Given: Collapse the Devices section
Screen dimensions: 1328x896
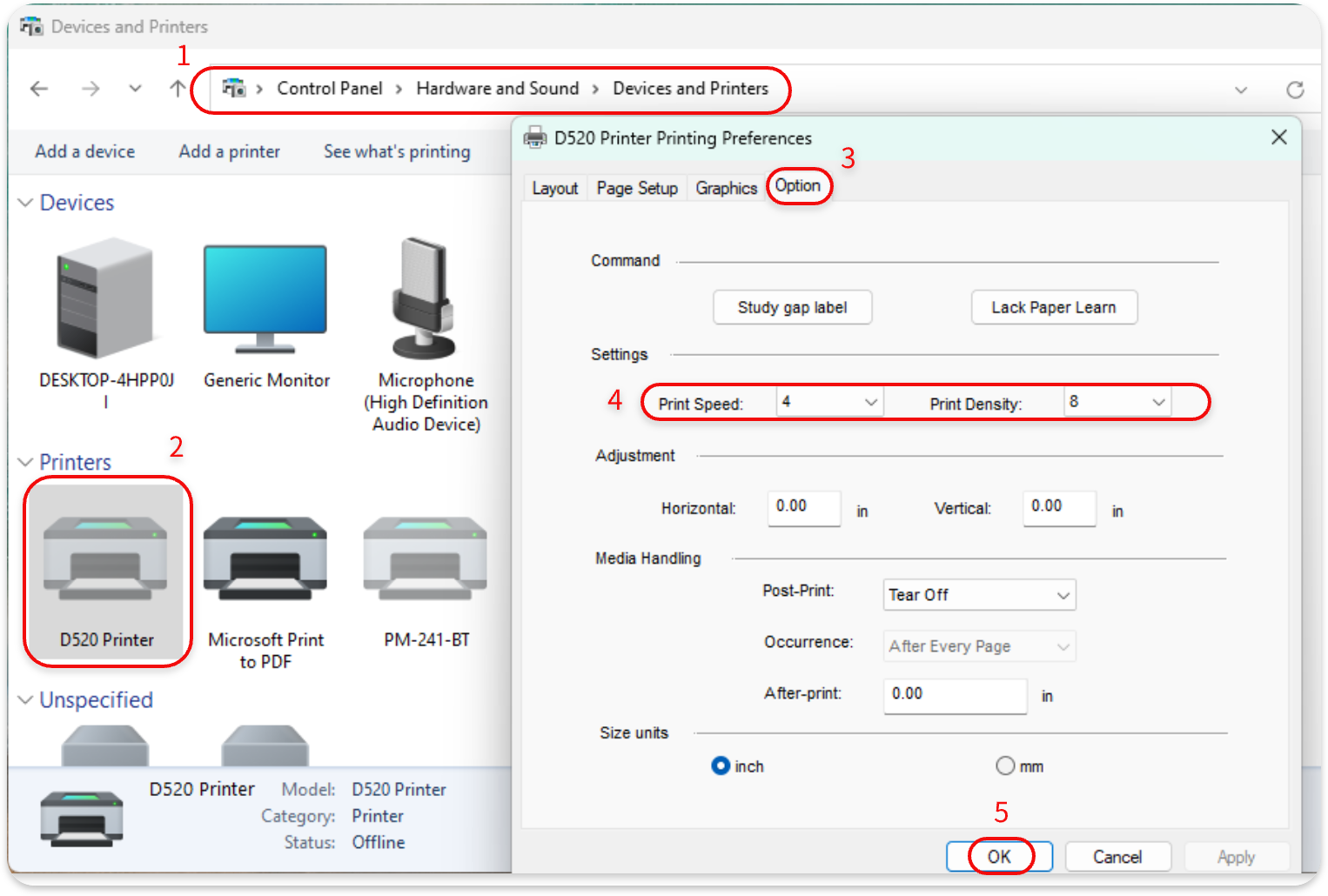Looking at the screenshot, I should tap(25, 203).
